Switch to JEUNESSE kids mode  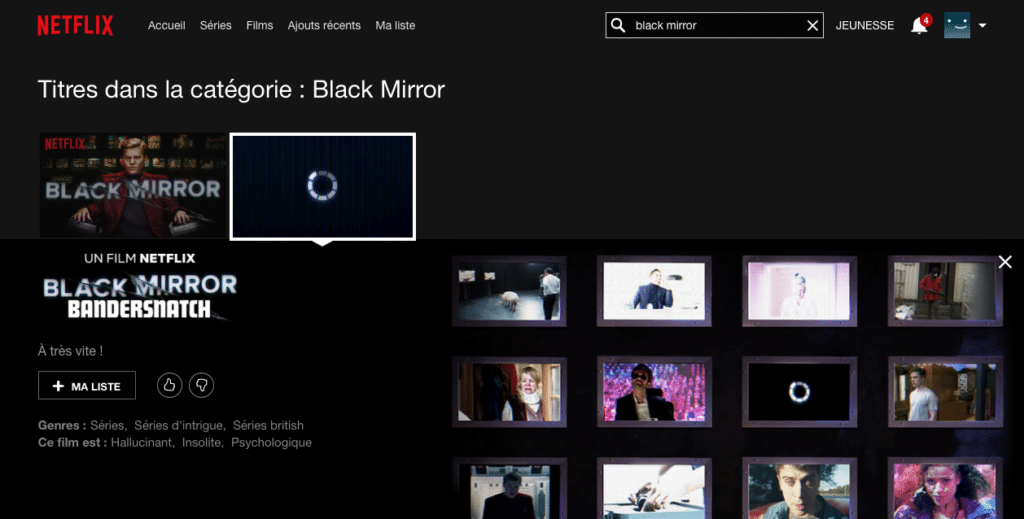pos(865,25)
